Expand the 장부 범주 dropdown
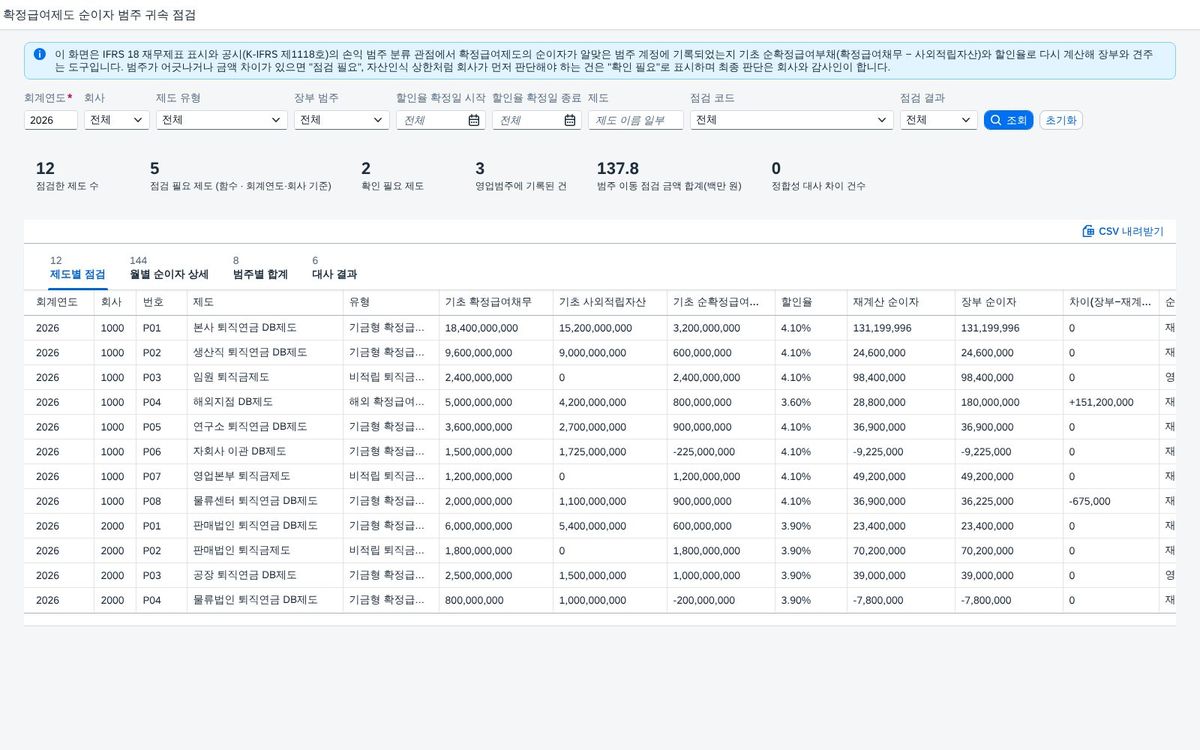Screen dimensions: 1200x750 tap(341, 120)
